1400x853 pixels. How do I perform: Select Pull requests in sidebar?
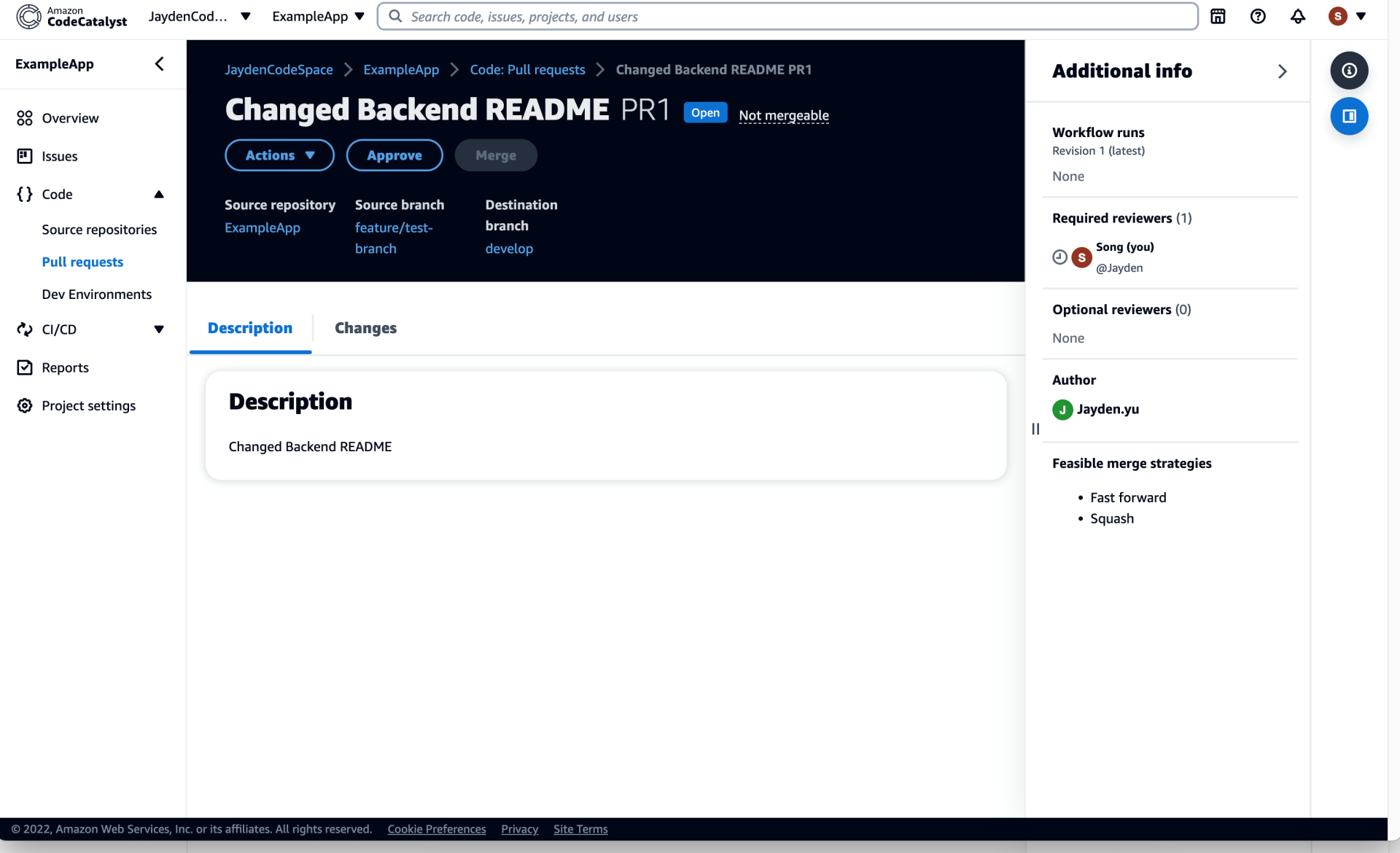[82, 262]
